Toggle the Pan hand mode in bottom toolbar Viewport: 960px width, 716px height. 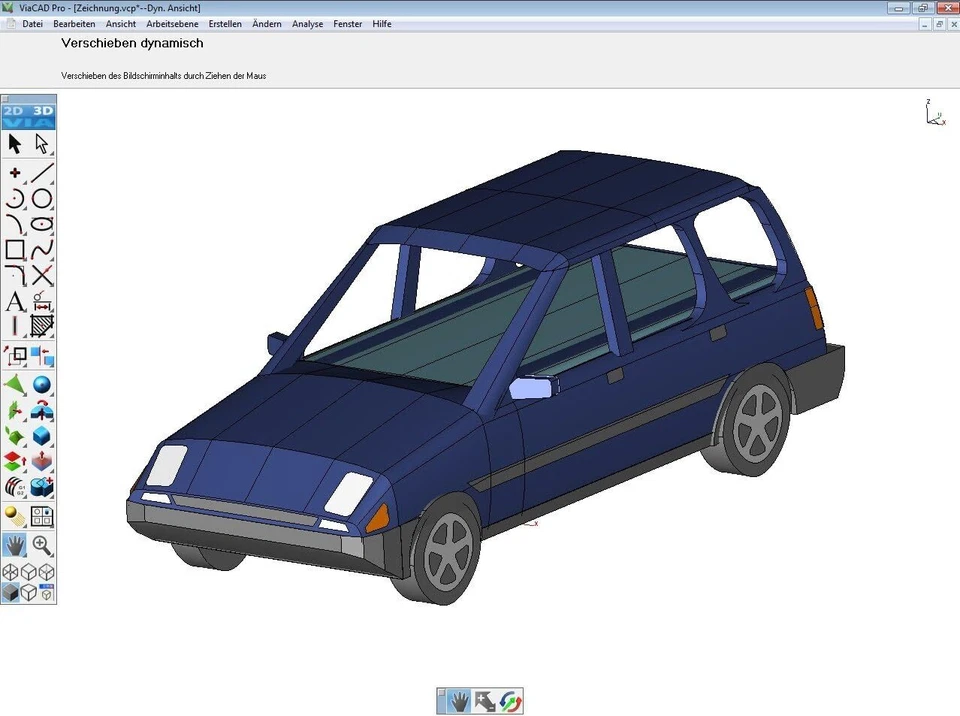pos(457,701)
